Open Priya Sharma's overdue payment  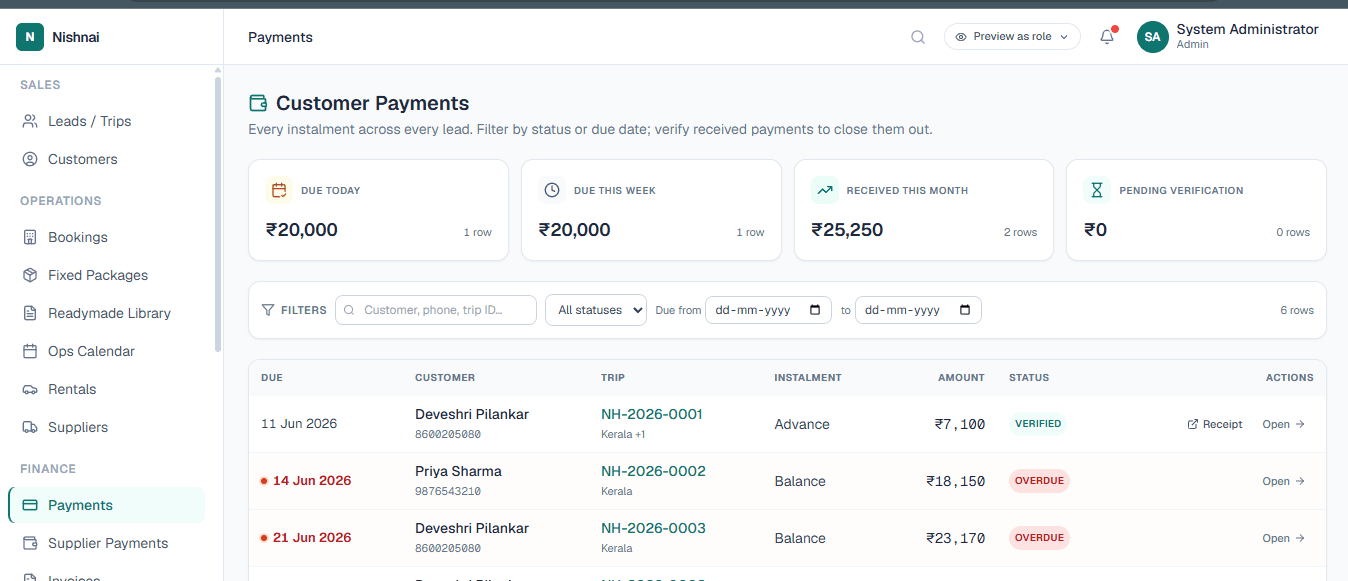(x=1284, y=481)
